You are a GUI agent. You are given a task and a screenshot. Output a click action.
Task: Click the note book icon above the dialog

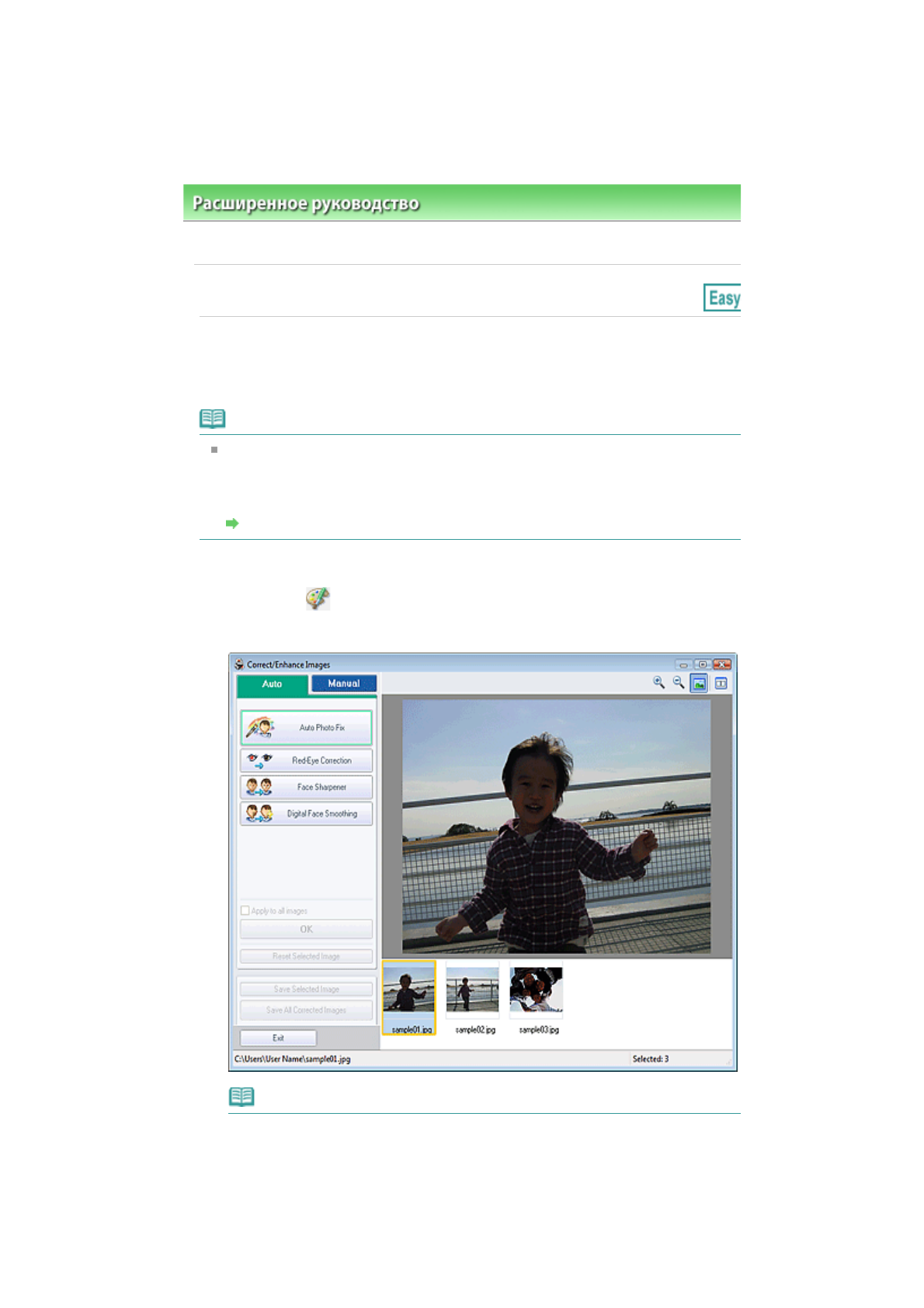212,419
